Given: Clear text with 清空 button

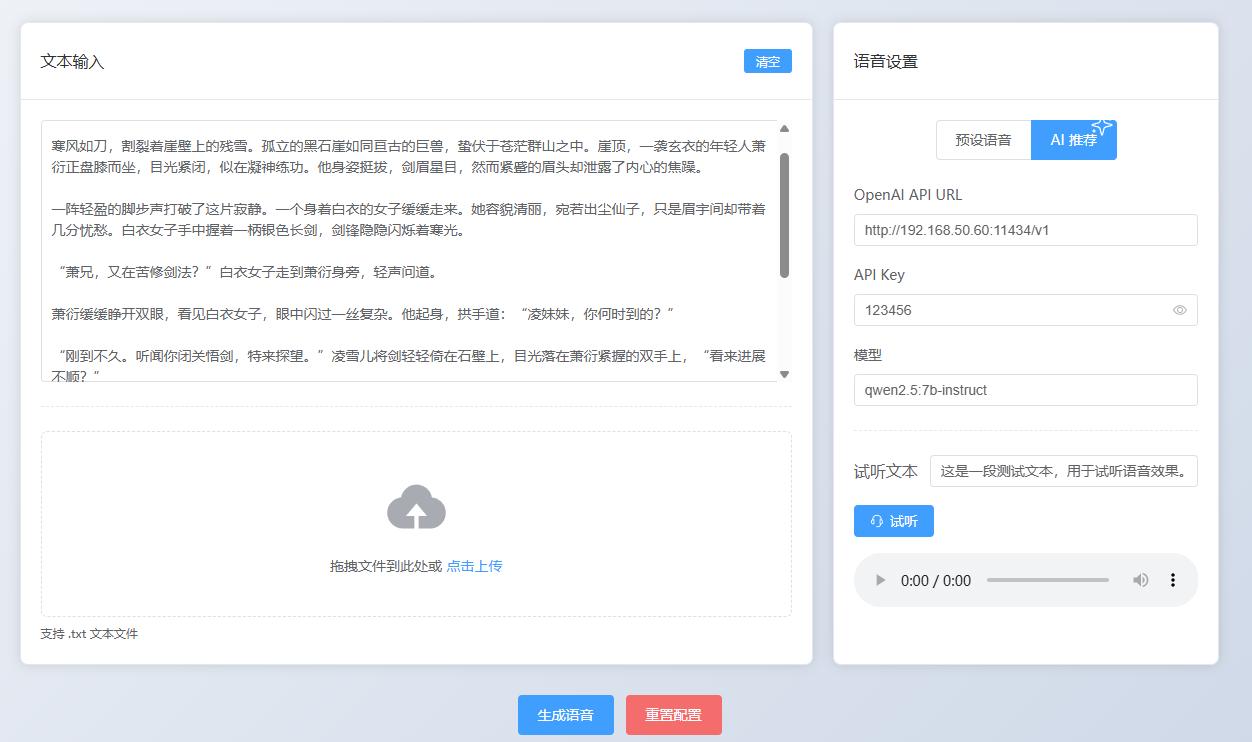Looking at the screenshot, I should click(x=767, y=62).
